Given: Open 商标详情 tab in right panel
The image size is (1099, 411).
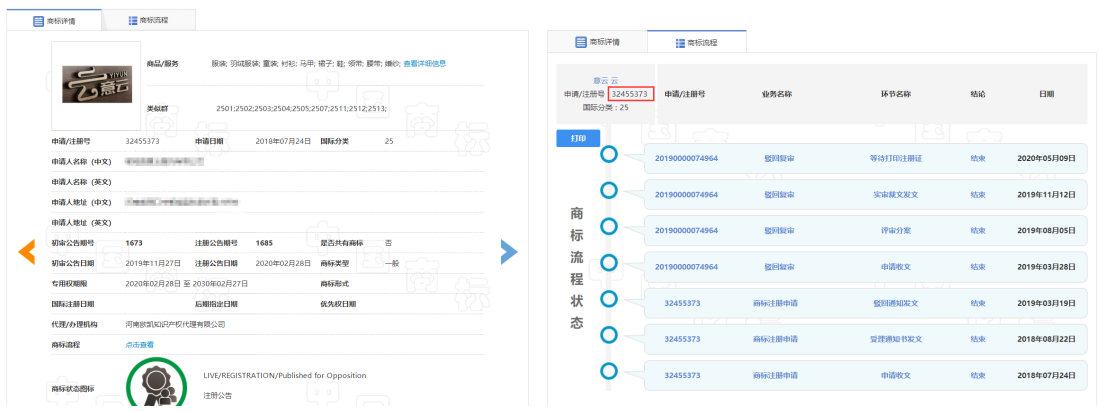Looking at the screenshot, I should 597,42.
